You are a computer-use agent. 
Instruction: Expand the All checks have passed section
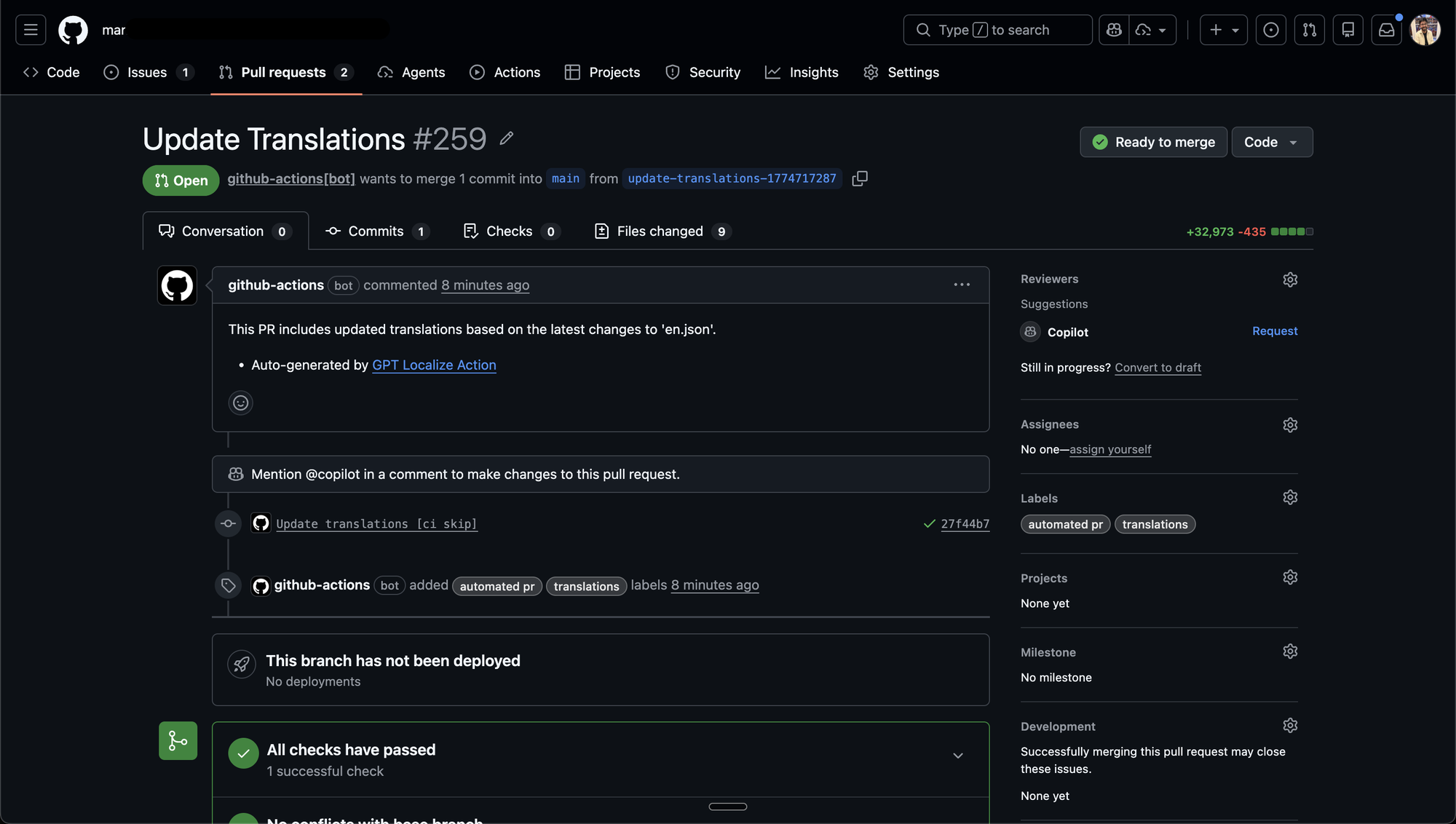point(958,756)
